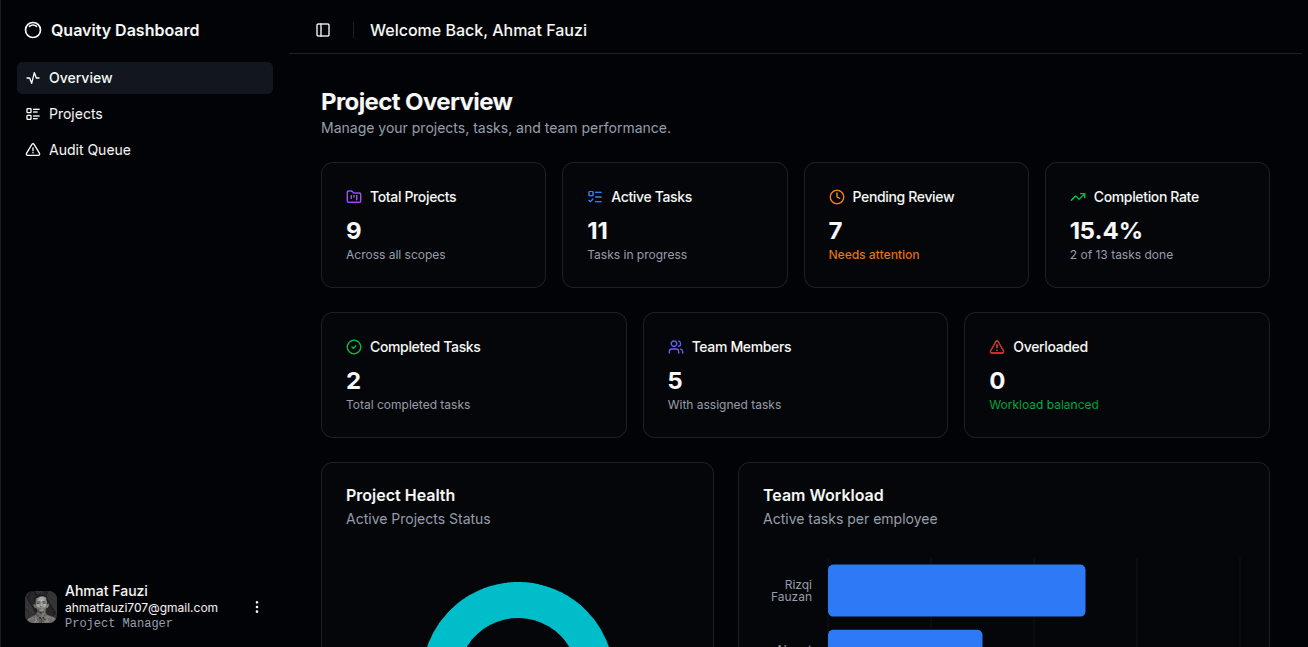The image size is (1308, 647).
Task: Toggle the sidebar collapse control
Action: (322, 30)
